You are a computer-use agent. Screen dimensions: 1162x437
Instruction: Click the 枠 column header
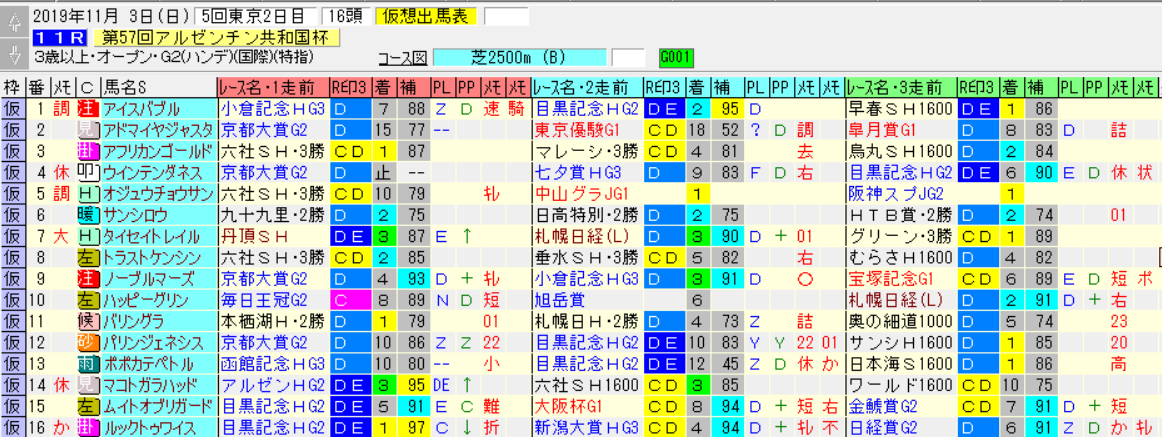click(x=13, y=87)
